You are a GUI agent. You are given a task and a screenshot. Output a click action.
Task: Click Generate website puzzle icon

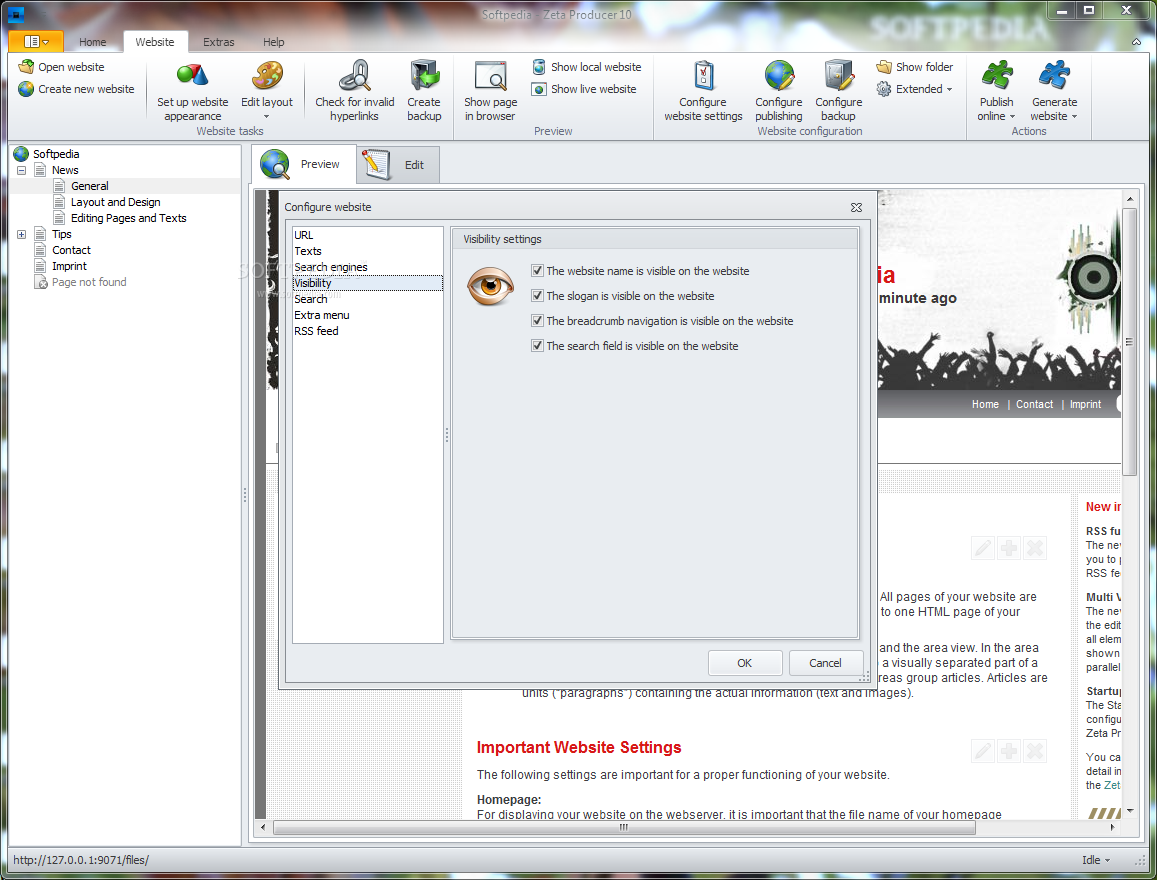(1054, 75)
